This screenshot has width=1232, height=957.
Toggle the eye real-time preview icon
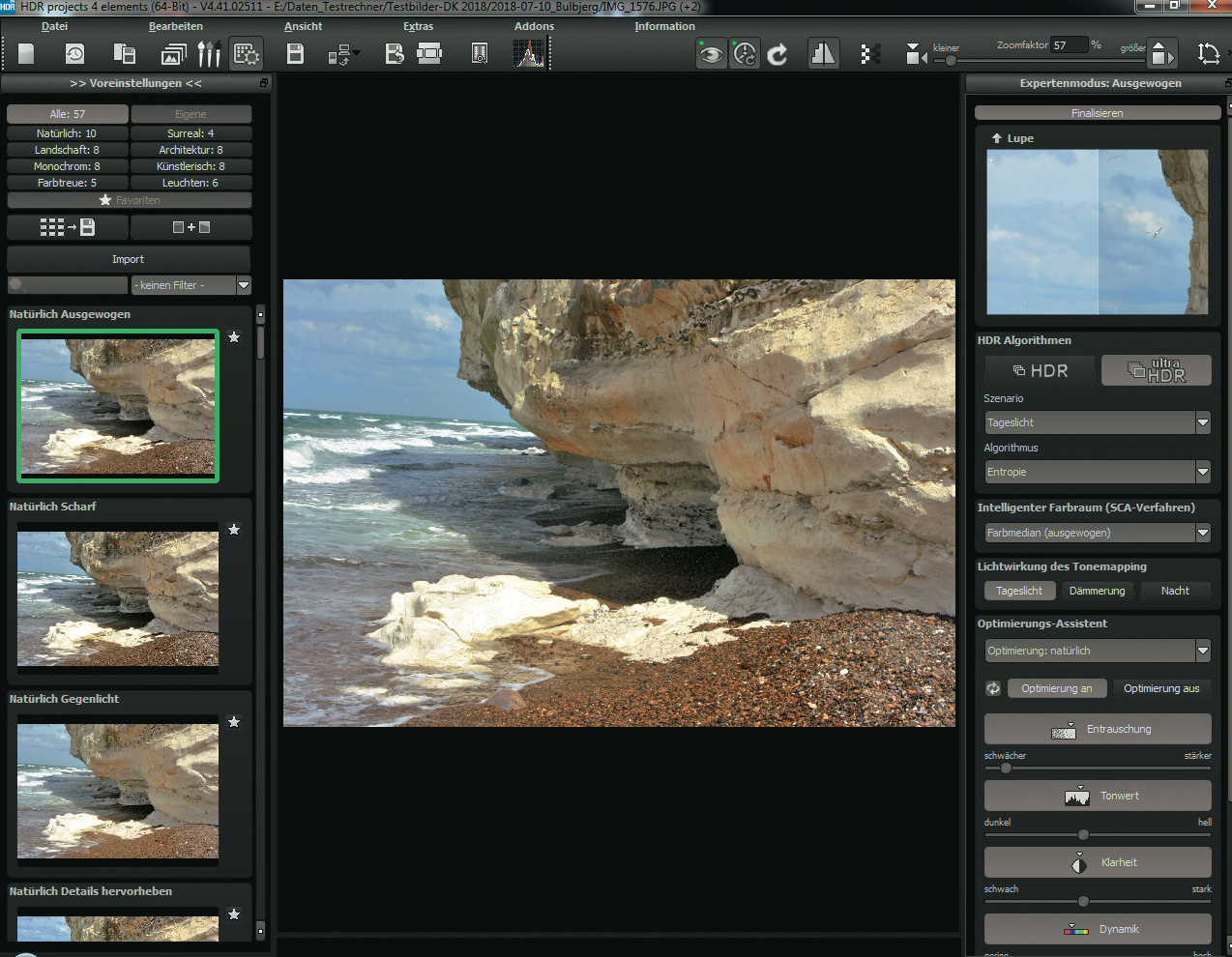711,55
